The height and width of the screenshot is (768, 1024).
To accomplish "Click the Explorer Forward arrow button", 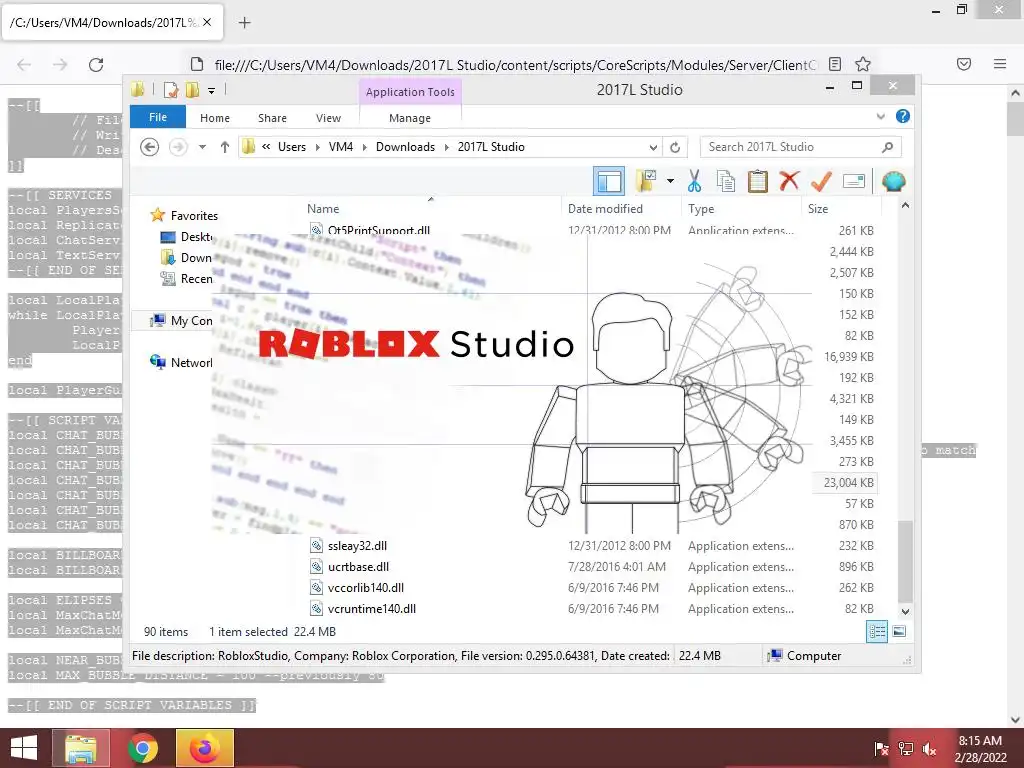I will pos(178,147).
